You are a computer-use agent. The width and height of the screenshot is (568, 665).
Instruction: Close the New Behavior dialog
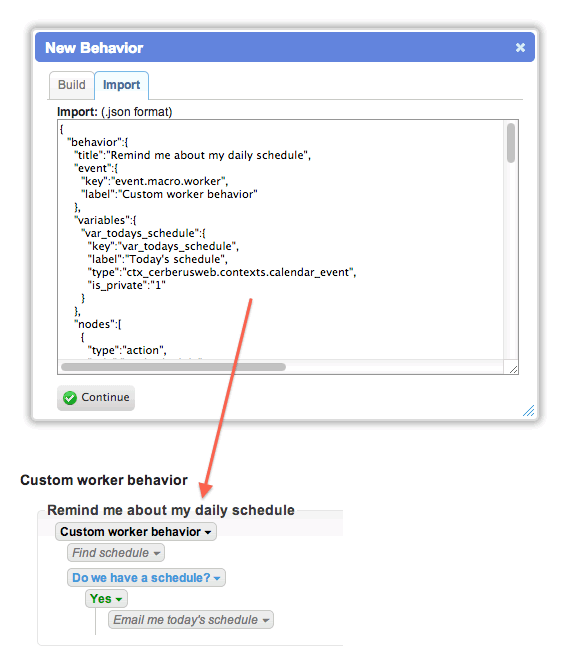click(520, 48)
